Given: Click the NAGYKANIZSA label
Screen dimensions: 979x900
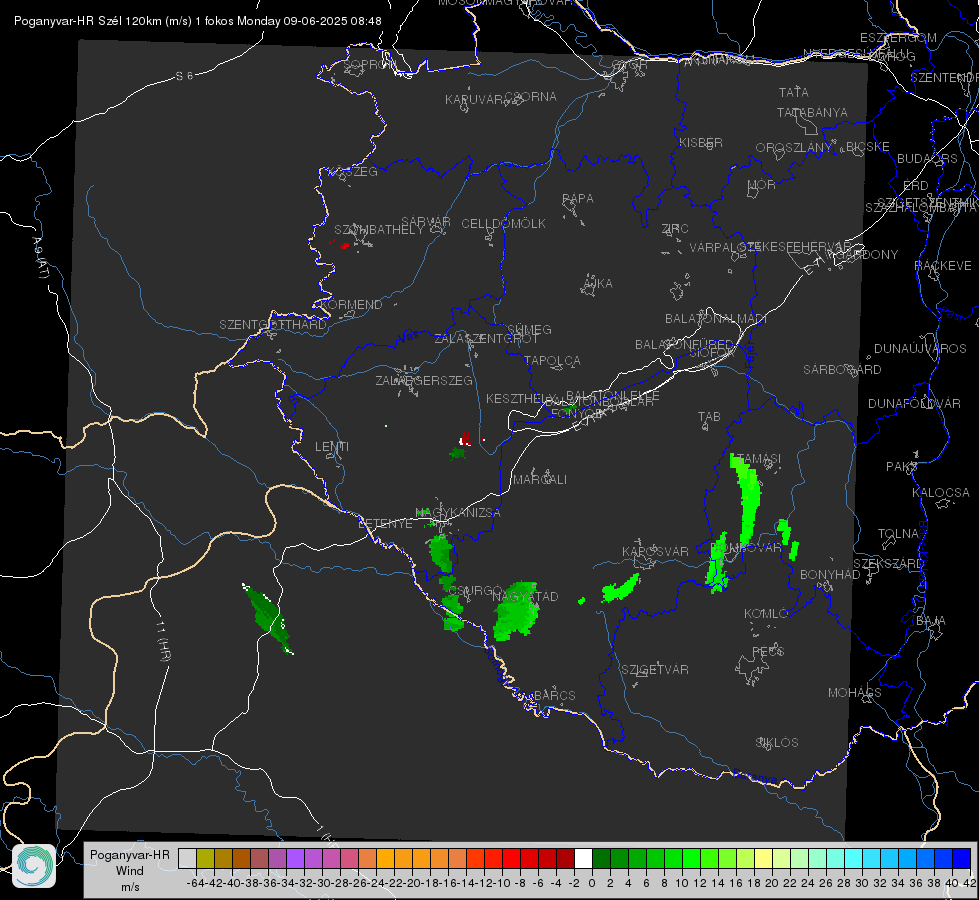Looking at the screenshot, I should click(458, 513).
